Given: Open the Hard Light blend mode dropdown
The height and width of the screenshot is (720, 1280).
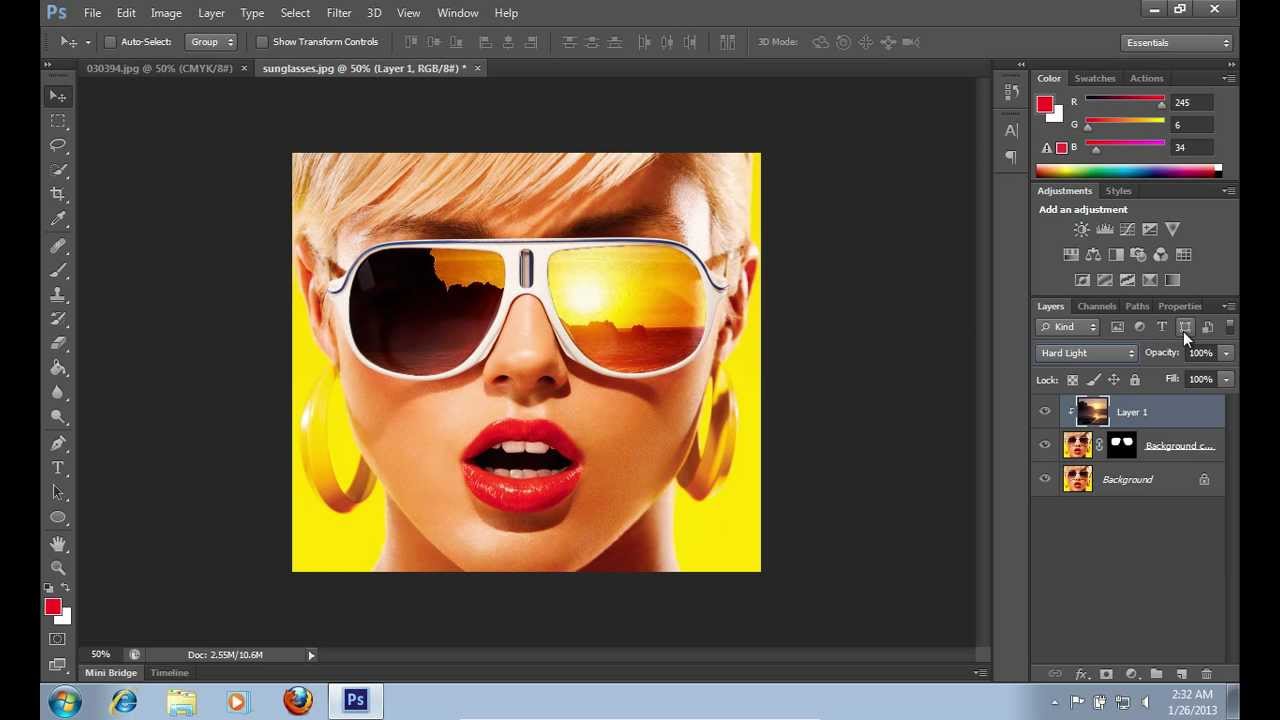Looking at the screenshot, I should (x=1087, y=353).
